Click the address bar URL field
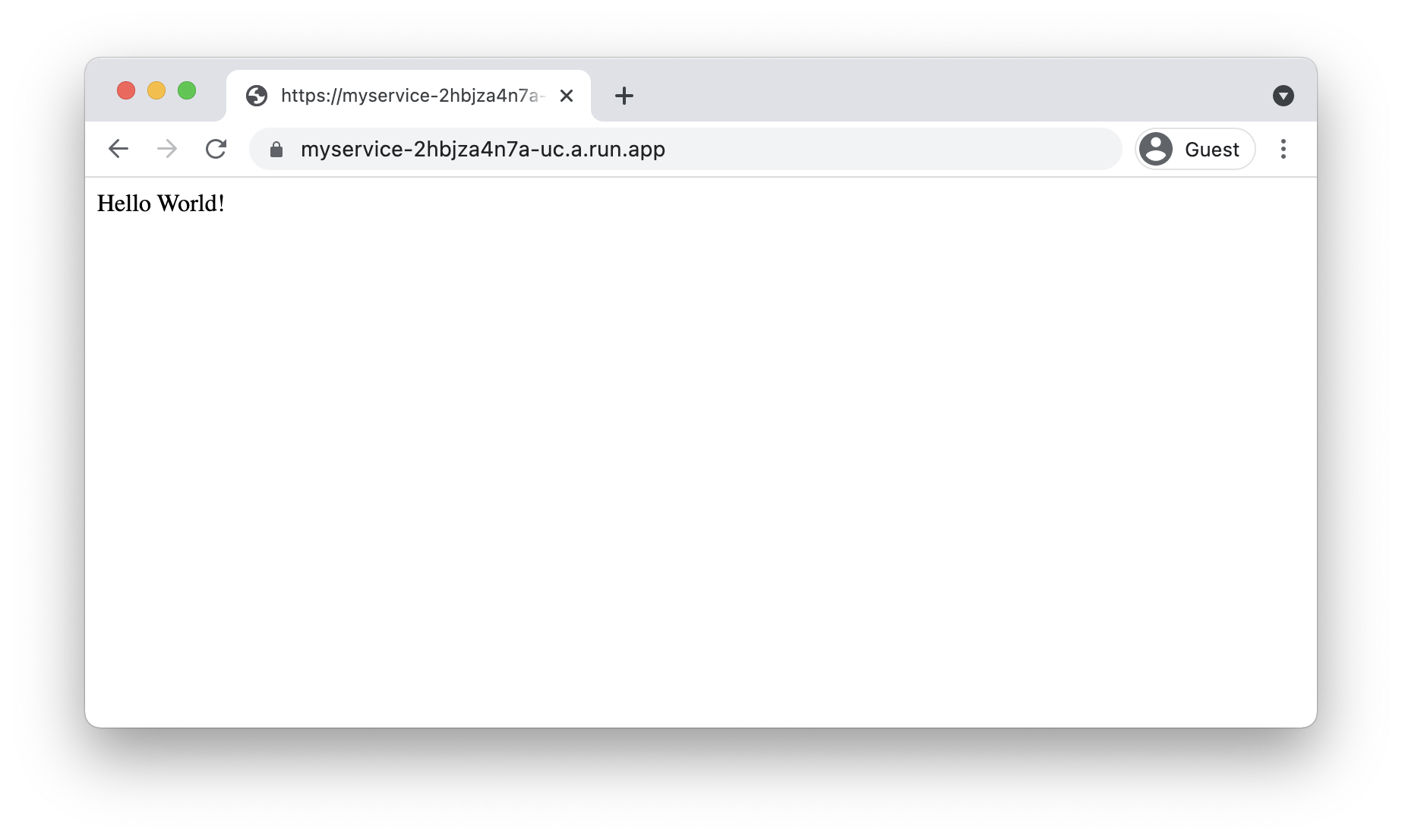Viewport: 1402px width, 840px height. (686, 149)
